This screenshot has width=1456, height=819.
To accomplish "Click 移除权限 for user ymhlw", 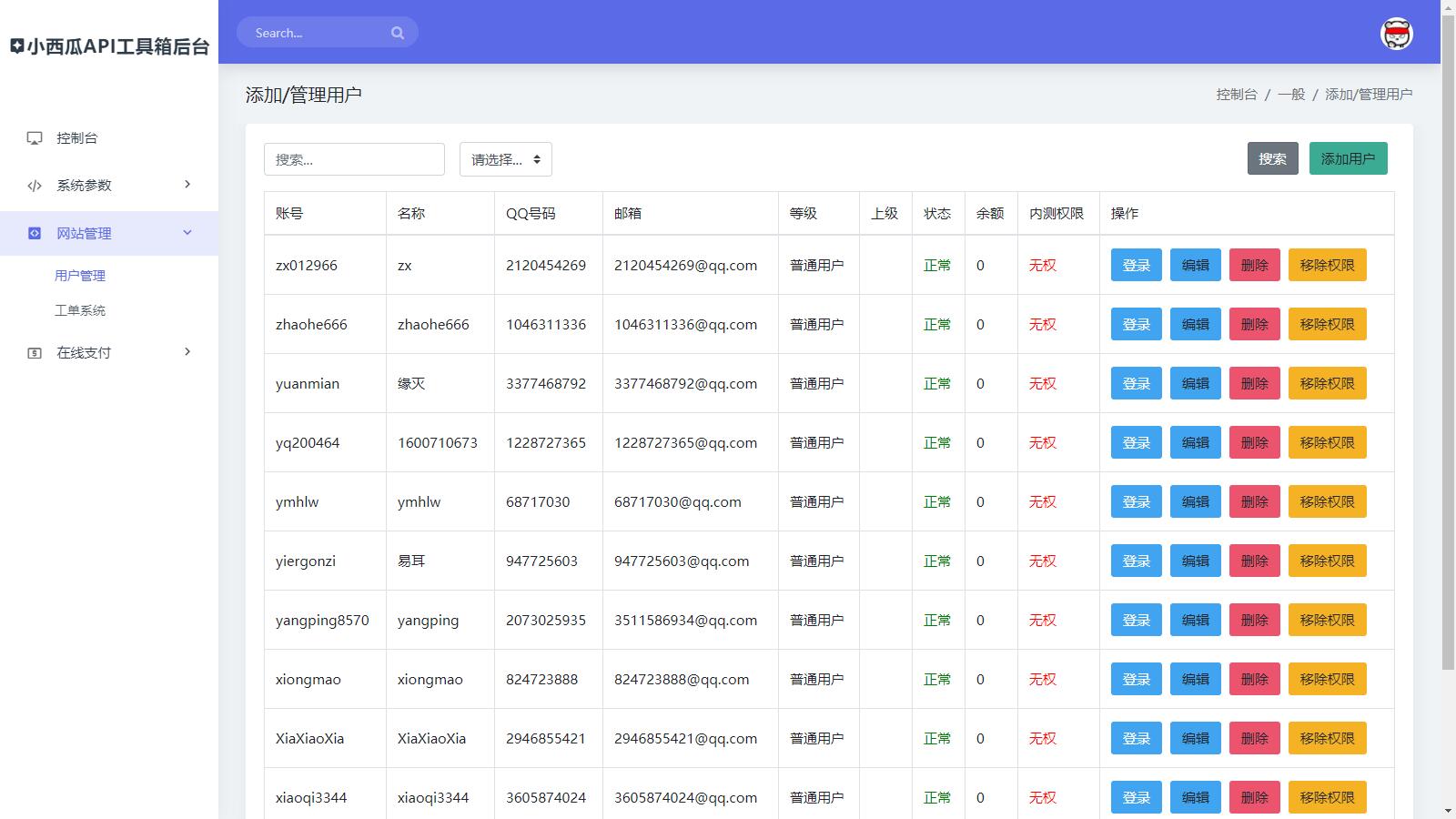I will pos(1327,502).
